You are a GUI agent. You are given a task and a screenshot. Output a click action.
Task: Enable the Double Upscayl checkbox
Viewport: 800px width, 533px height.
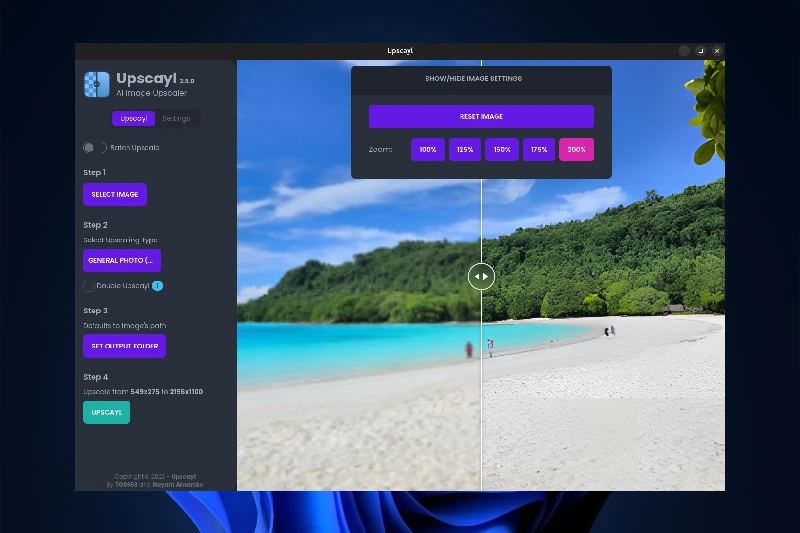89,286
